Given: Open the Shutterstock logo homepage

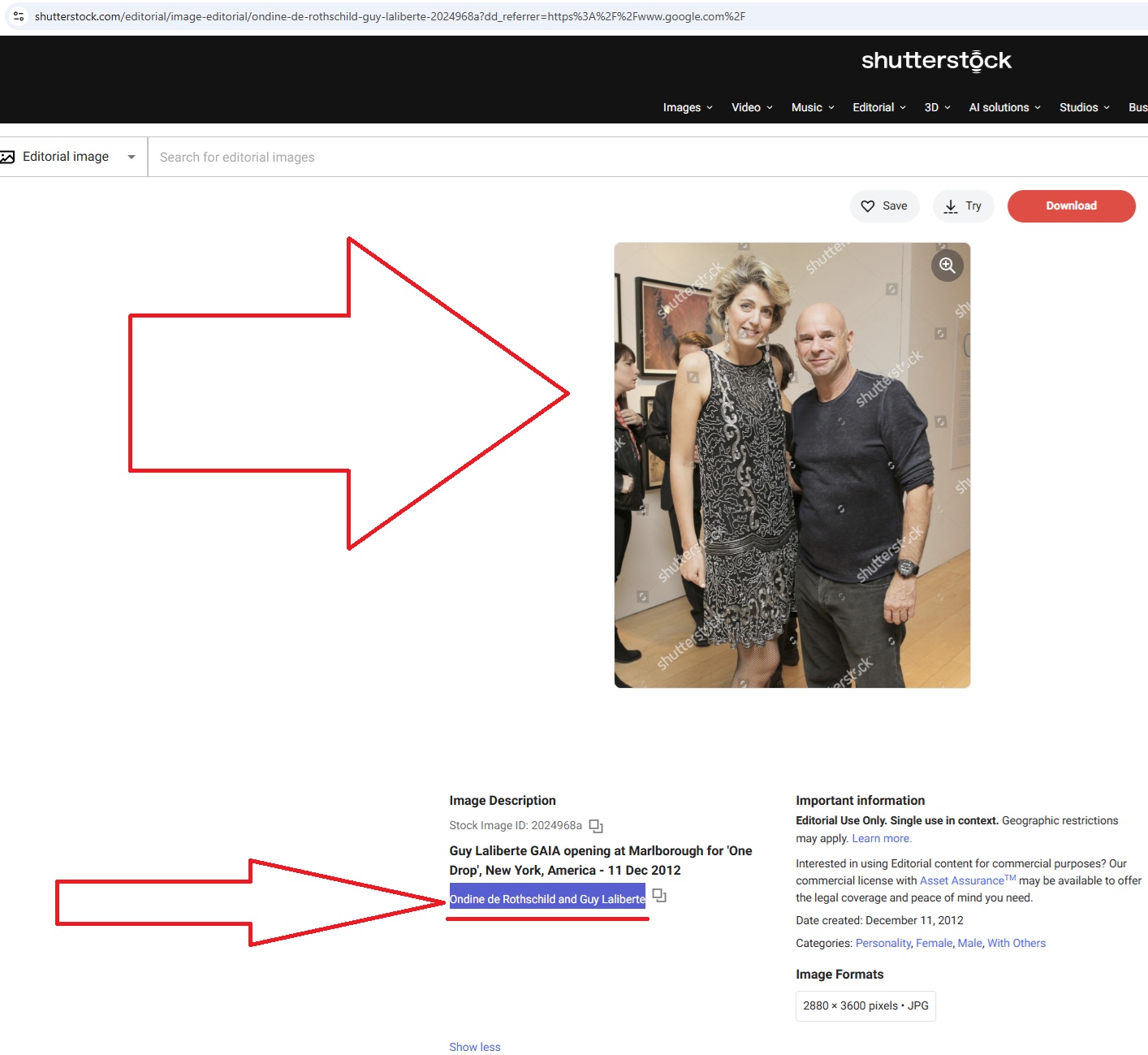Looking at the screenshot, I should 936,60.
